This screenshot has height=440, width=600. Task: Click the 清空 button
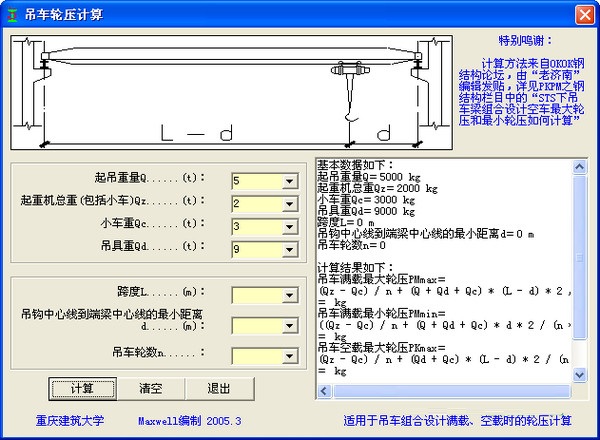coord(151,389)
